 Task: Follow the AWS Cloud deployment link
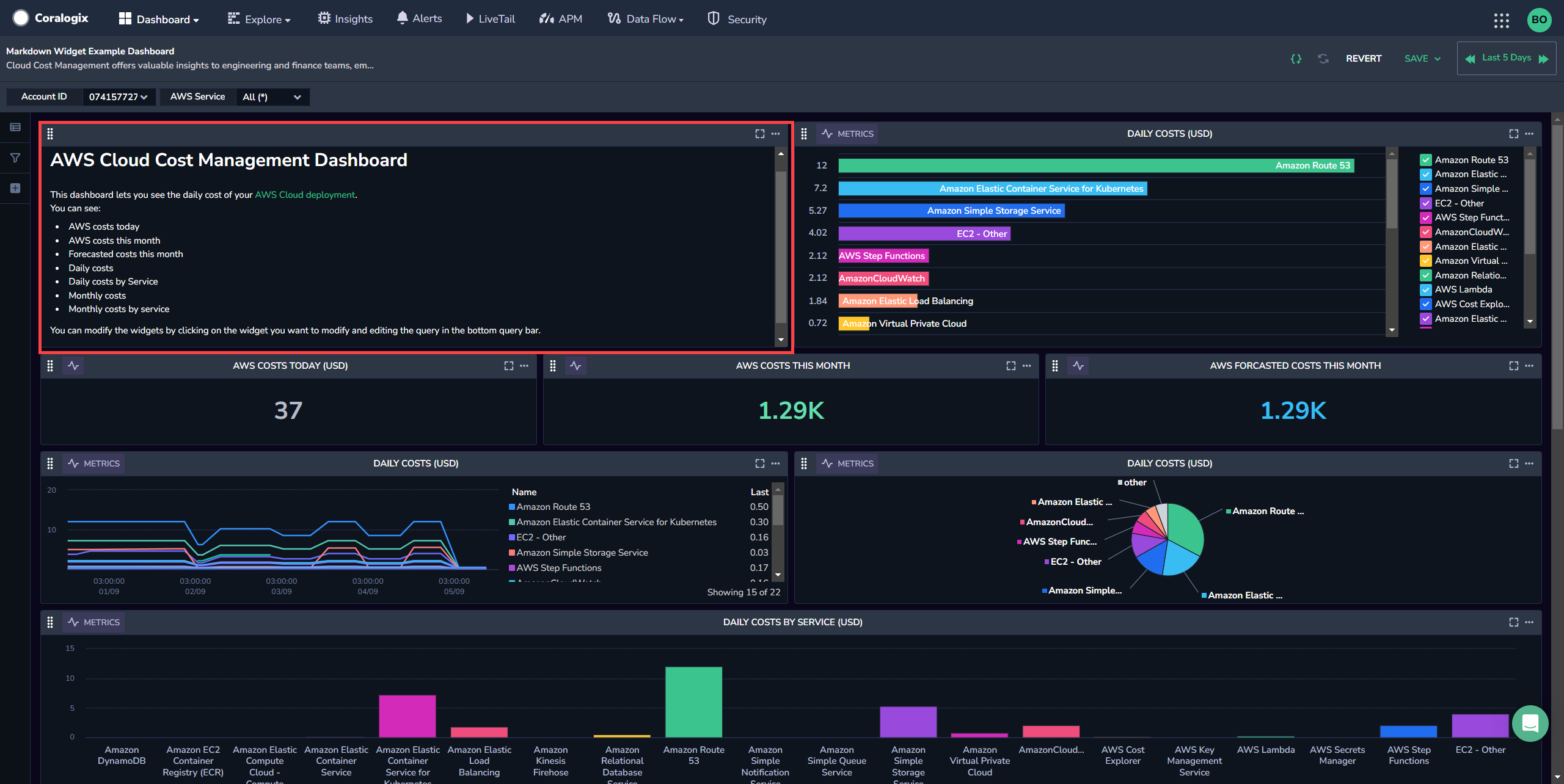[305, 195]
